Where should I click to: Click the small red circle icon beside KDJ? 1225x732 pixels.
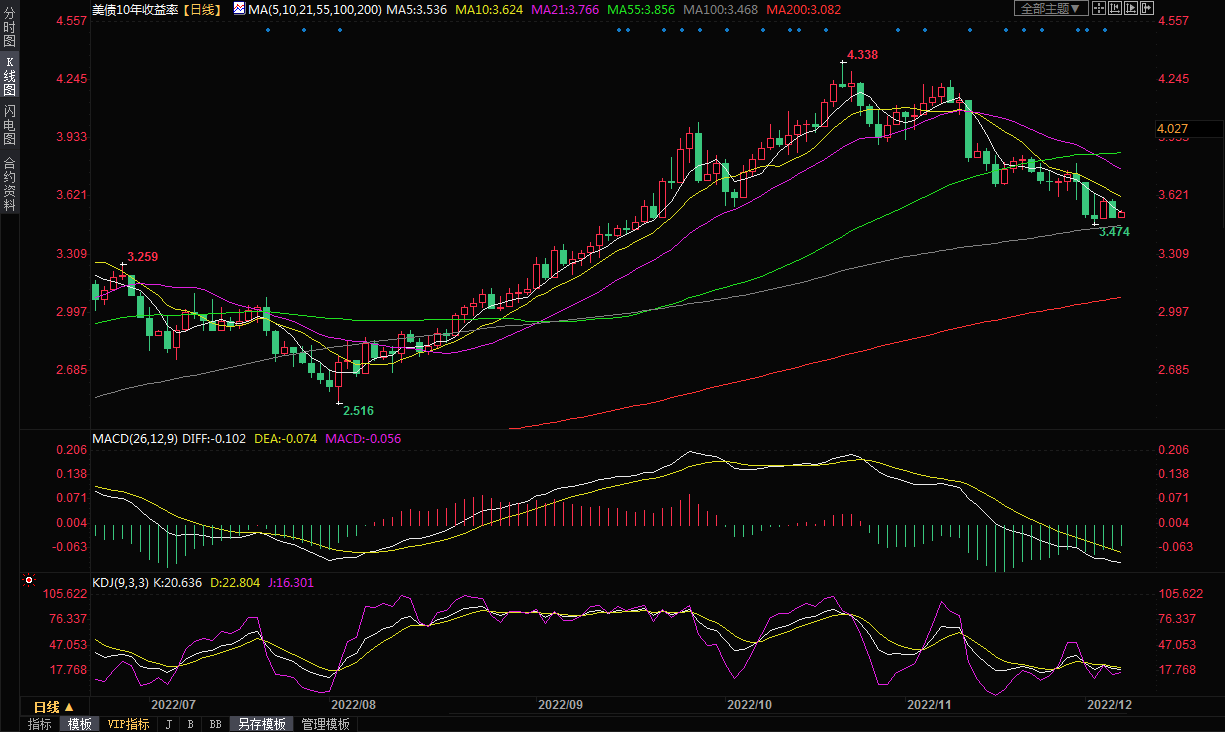28,580
